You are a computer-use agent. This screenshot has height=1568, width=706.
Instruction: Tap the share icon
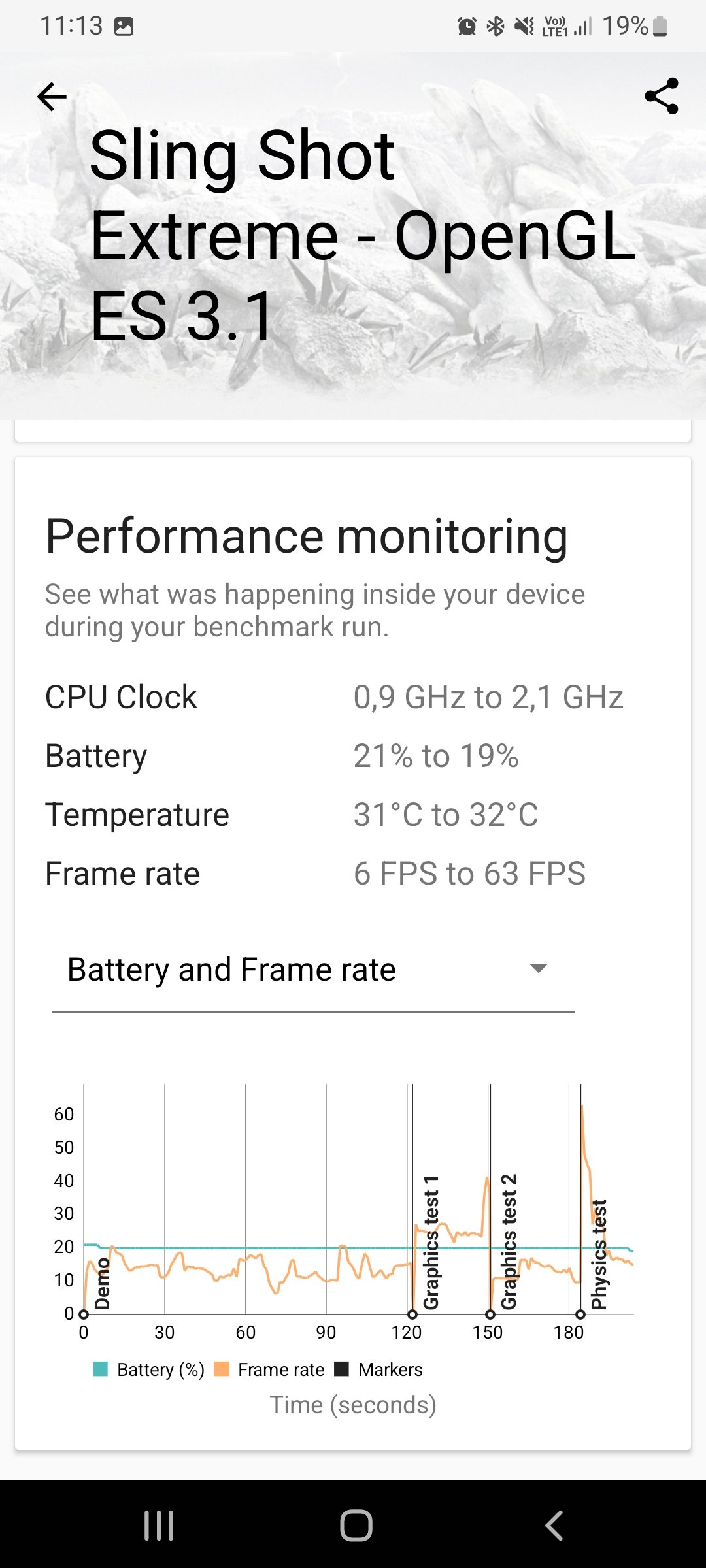point(662,97)
